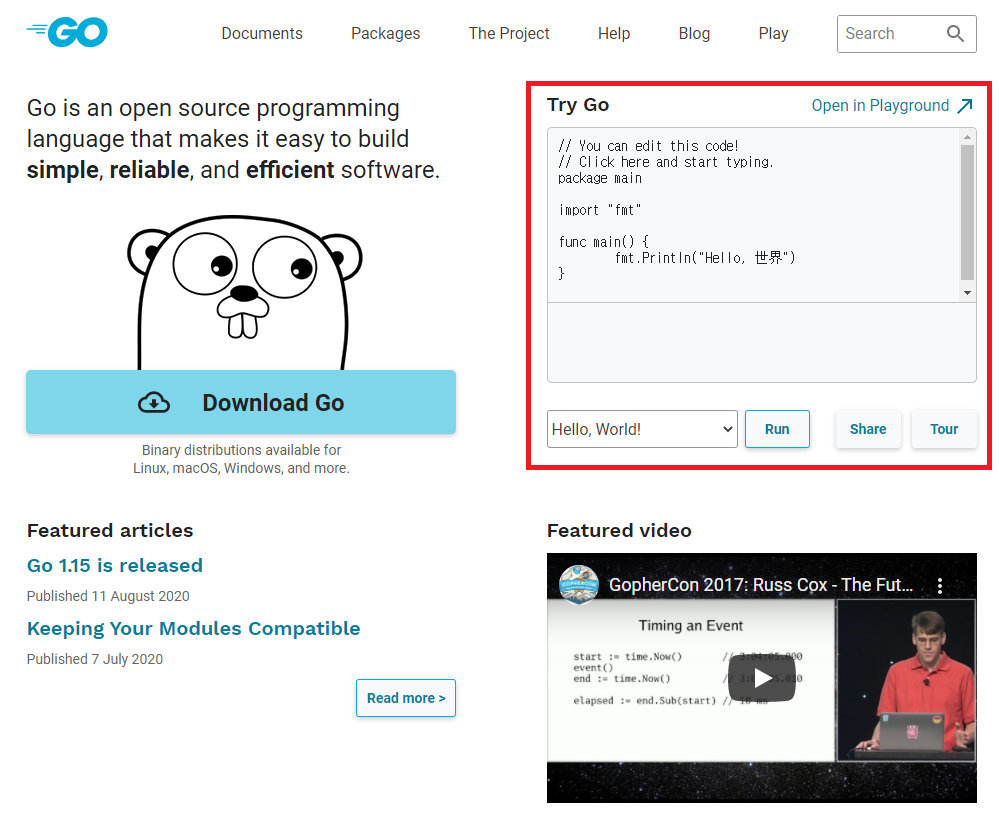Image resolution: width=999 pixels, height=828 pixels.
Task: Click the Share button
Action: tap(868, 429)
